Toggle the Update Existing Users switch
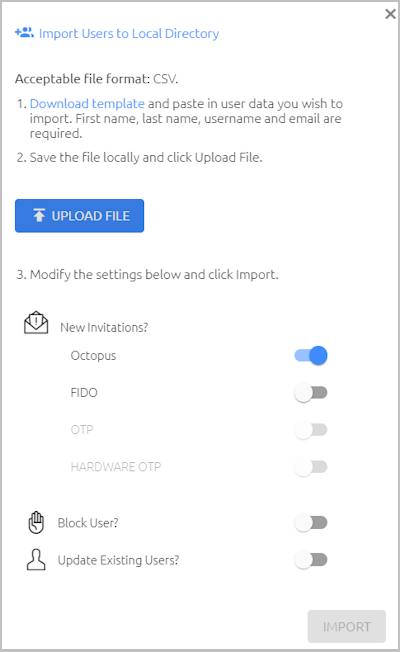The image size is (400, 652). pos(311,560)
